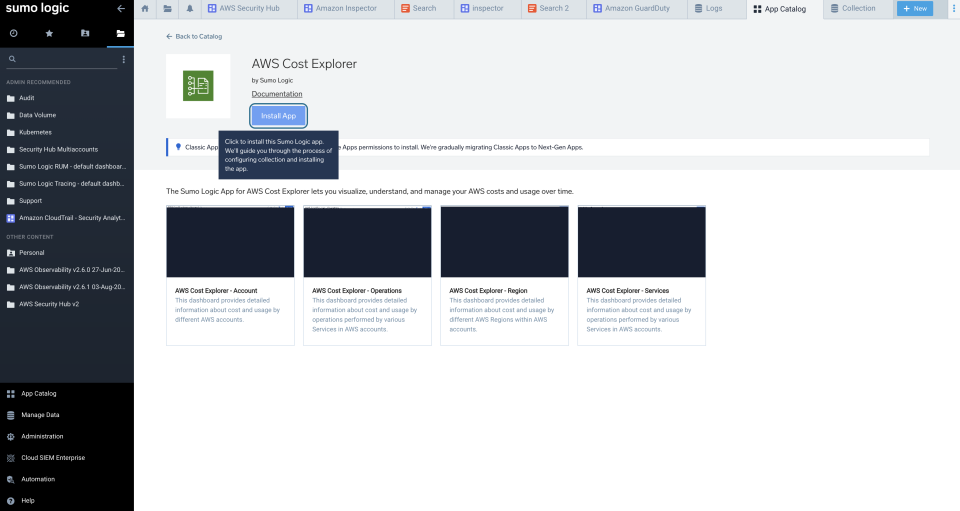Click the Help question mark icon
960x511 pixels.
tap(10, 501)
